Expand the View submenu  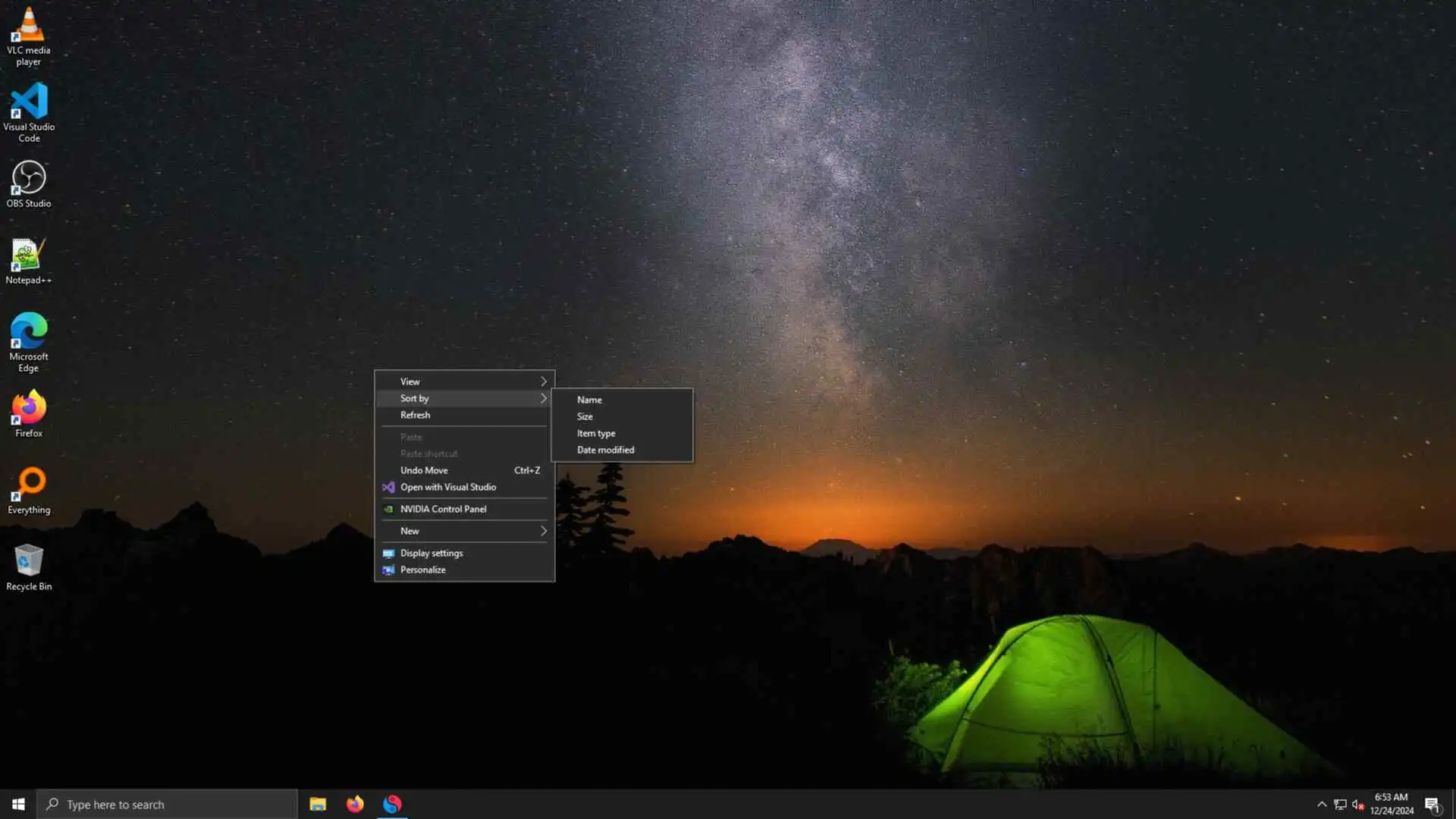464,381
